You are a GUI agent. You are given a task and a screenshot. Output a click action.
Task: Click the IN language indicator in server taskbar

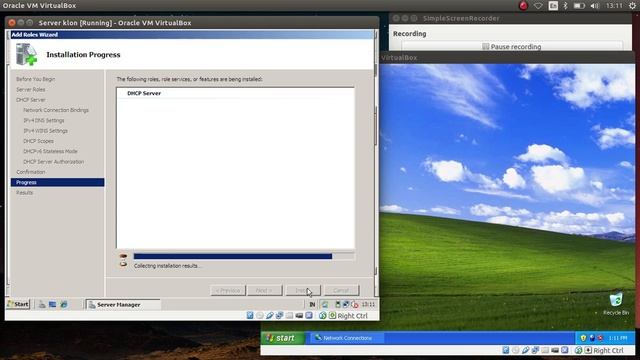[312, 304]
